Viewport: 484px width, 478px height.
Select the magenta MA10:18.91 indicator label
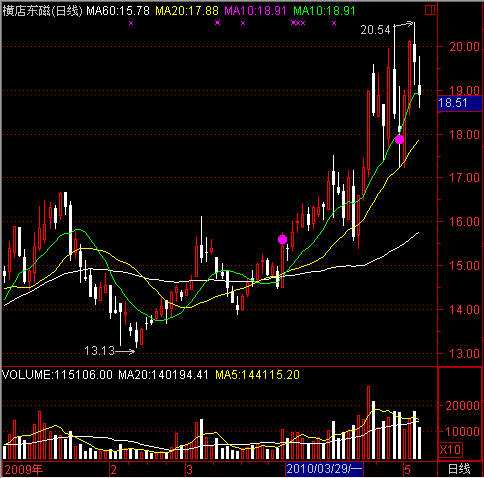(x=255, y=11)
